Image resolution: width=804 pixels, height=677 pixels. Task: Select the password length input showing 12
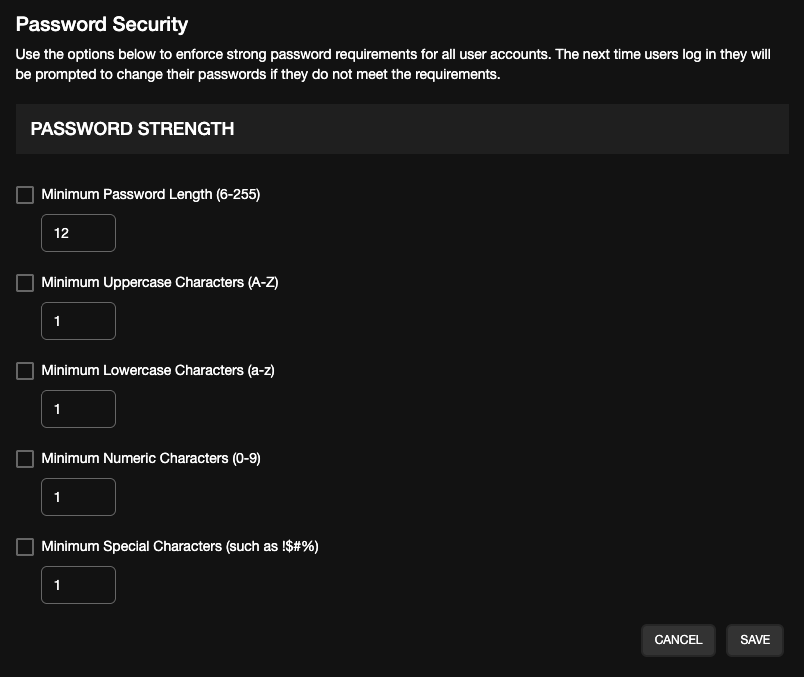78,232
